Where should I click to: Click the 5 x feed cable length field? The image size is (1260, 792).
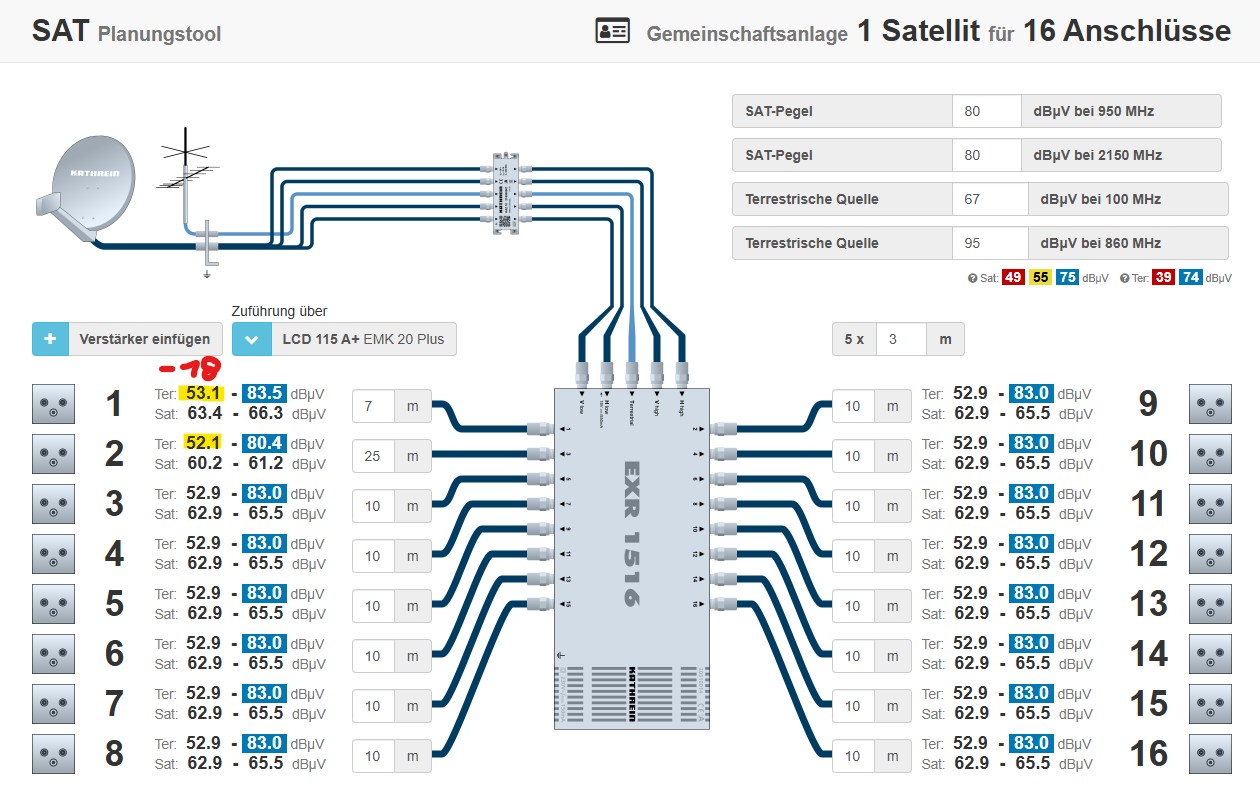point(900,340)
